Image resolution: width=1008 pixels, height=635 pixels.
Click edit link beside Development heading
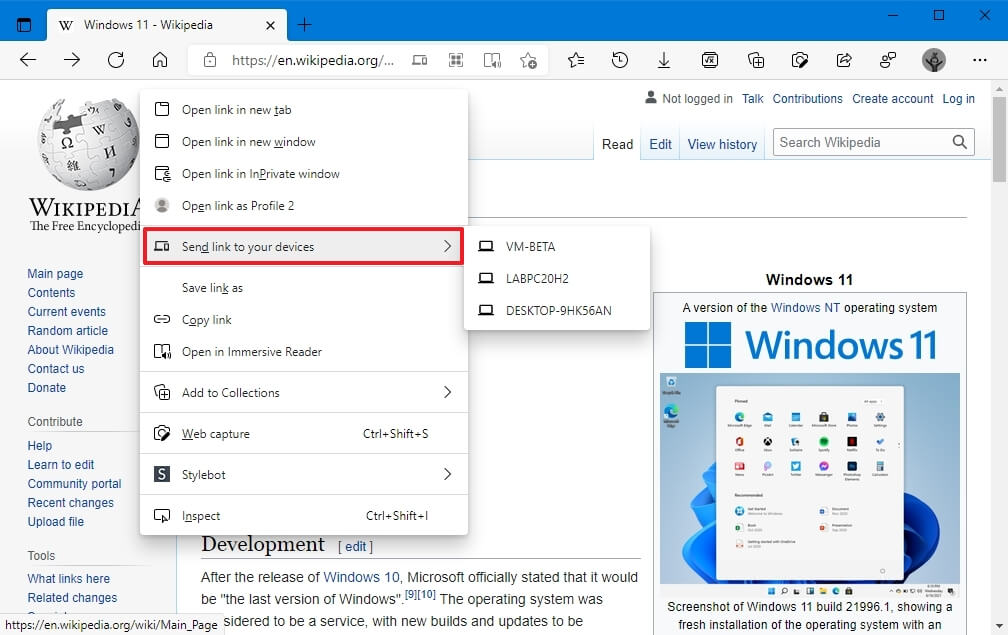pyautogui.click(x=356, y=547)
